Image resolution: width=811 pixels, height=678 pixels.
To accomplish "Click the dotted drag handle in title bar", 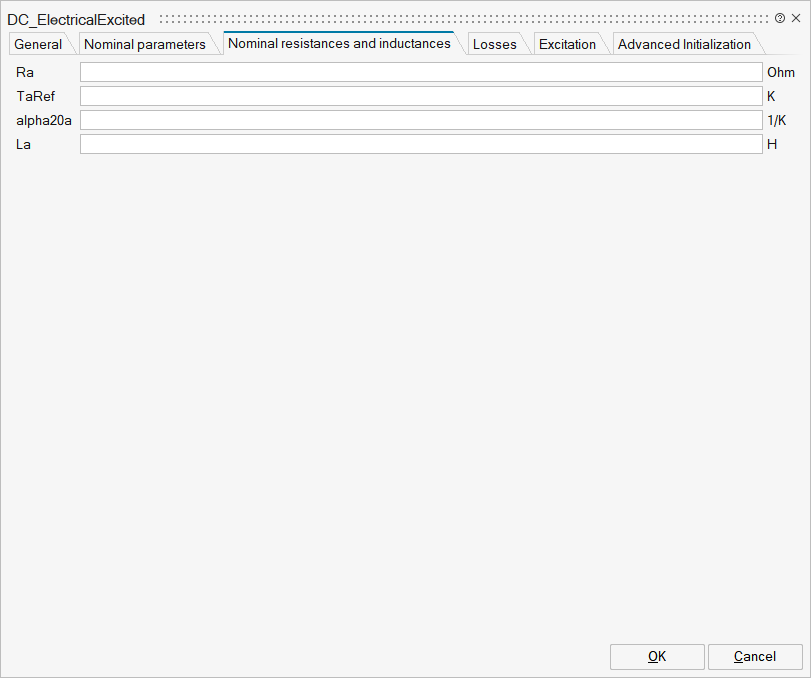I will click(x=462, y=19).
